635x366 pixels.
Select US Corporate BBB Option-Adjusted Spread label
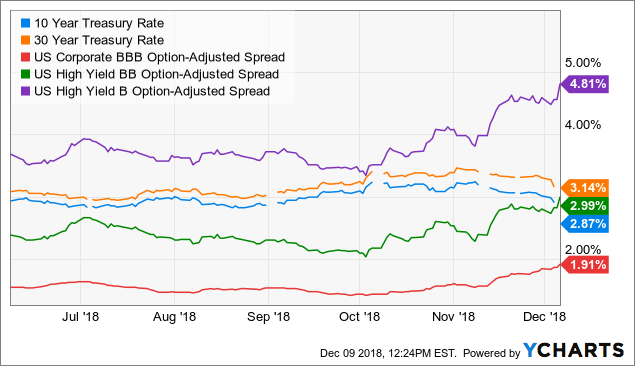pyautogui.click(x=160, y=57)
